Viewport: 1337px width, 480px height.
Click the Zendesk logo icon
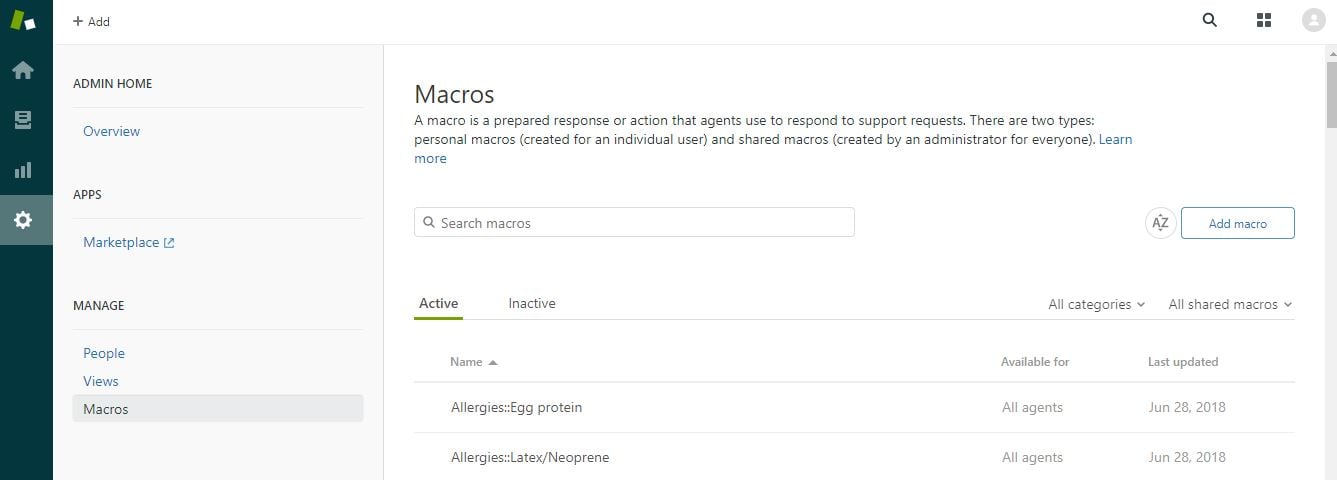22,20
